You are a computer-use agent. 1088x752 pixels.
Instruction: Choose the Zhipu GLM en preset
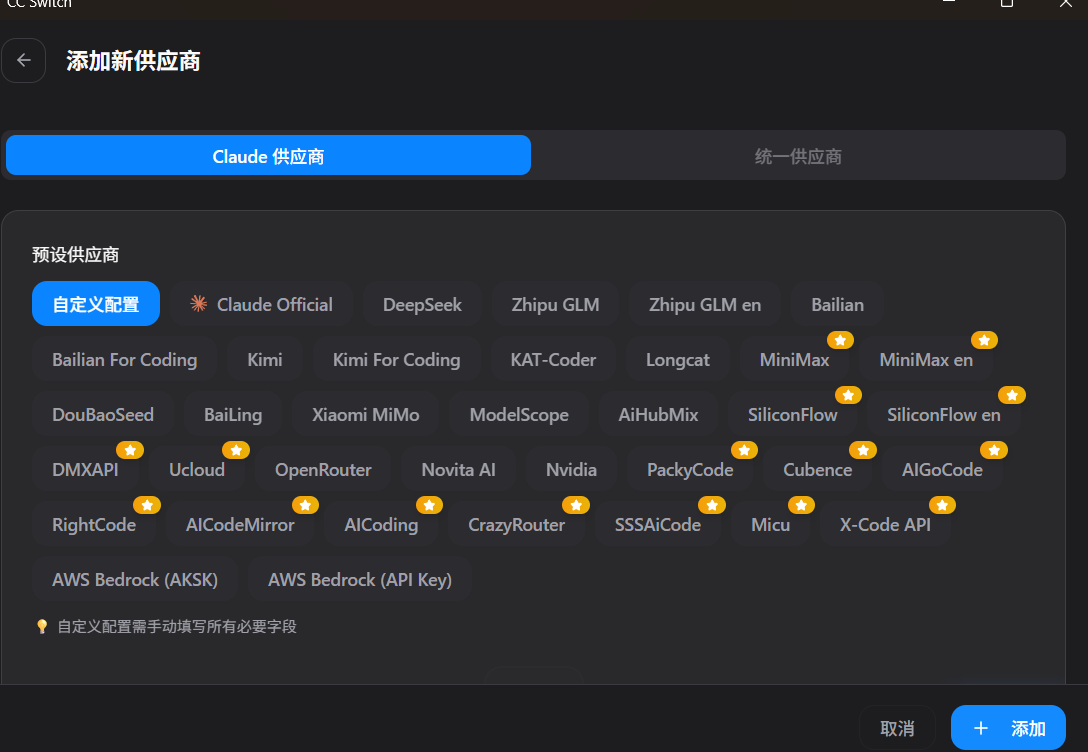(x=705, y=305)
